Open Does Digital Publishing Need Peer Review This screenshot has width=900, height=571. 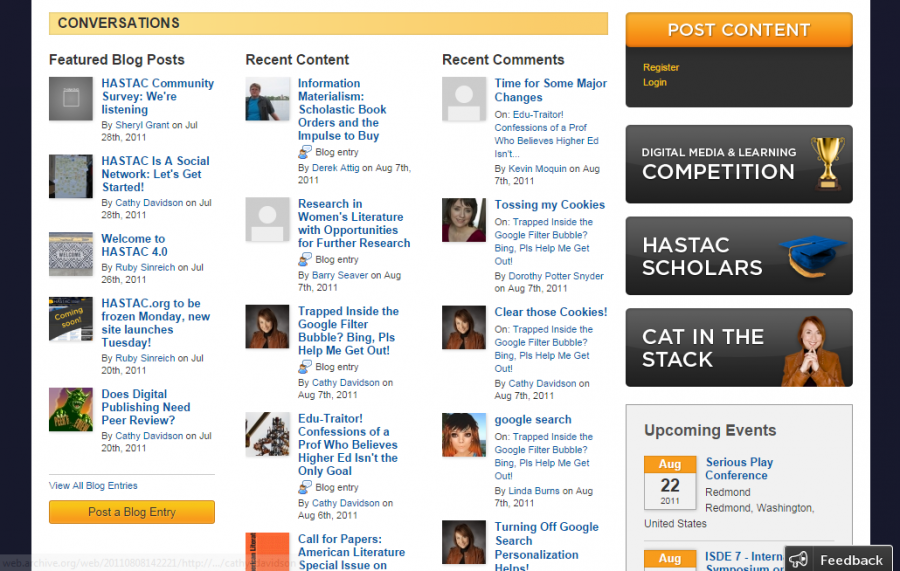click(x=146, y=407)
